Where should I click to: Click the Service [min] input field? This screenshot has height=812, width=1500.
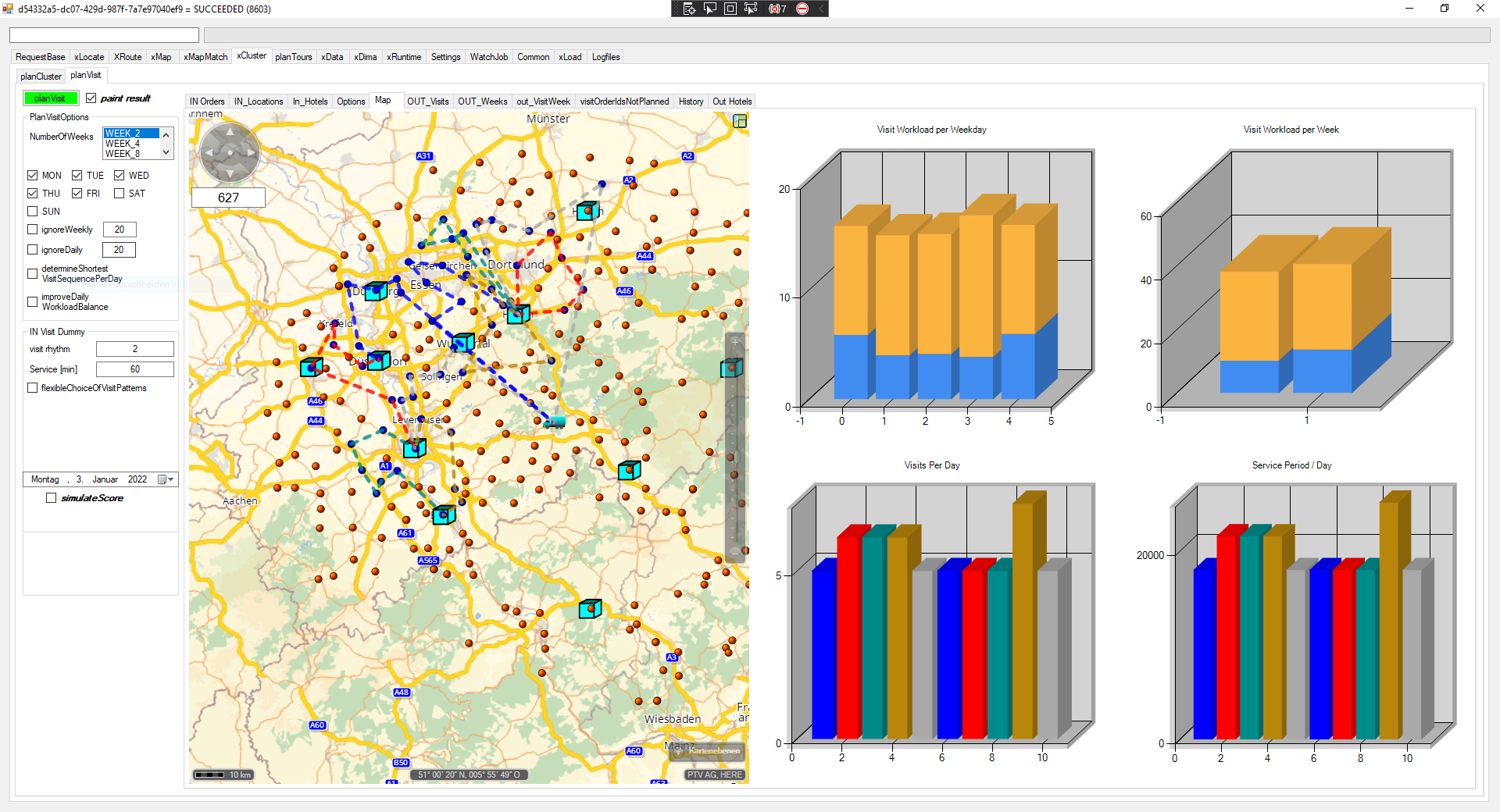(134, 369)
